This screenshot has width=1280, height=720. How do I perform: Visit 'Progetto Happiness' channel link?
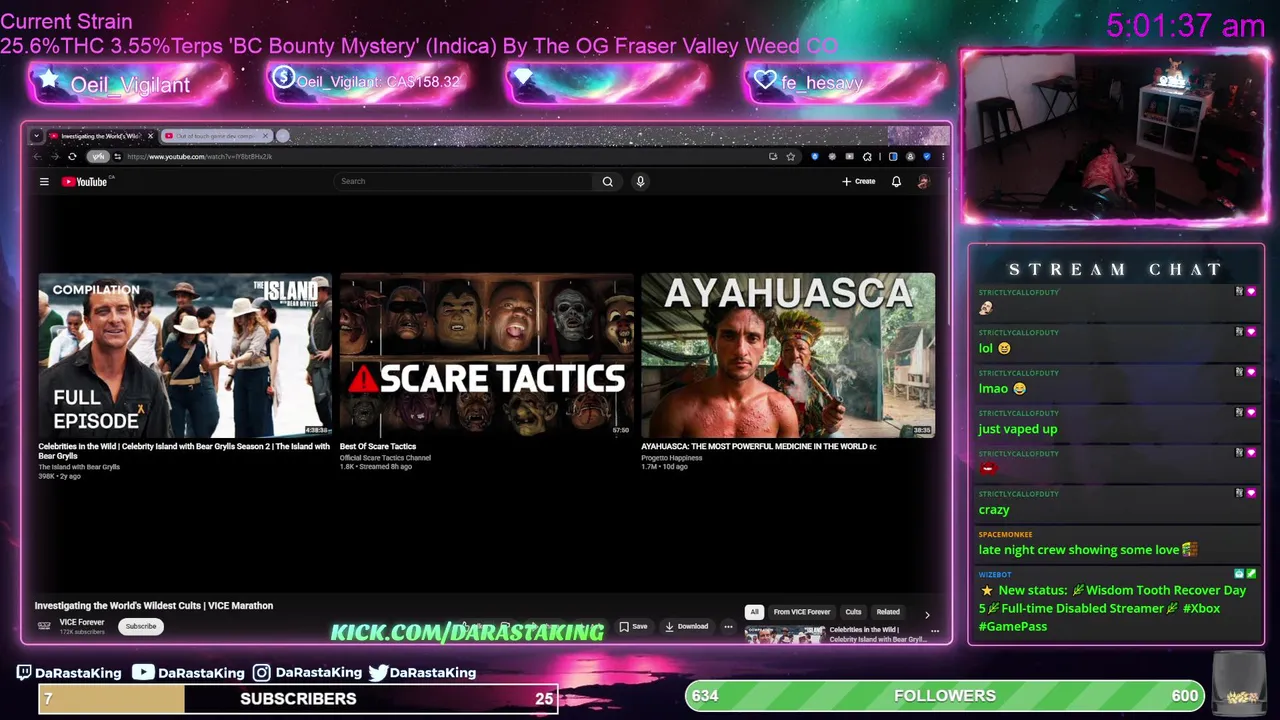(672, 458)
